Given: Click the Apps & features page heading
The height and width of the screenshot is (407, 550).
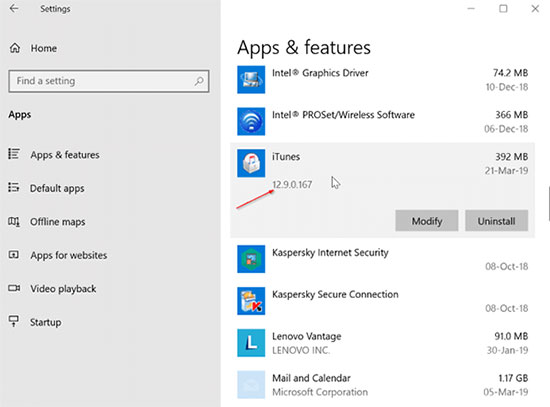Looking at the screenshot, I should click(304, 48).
